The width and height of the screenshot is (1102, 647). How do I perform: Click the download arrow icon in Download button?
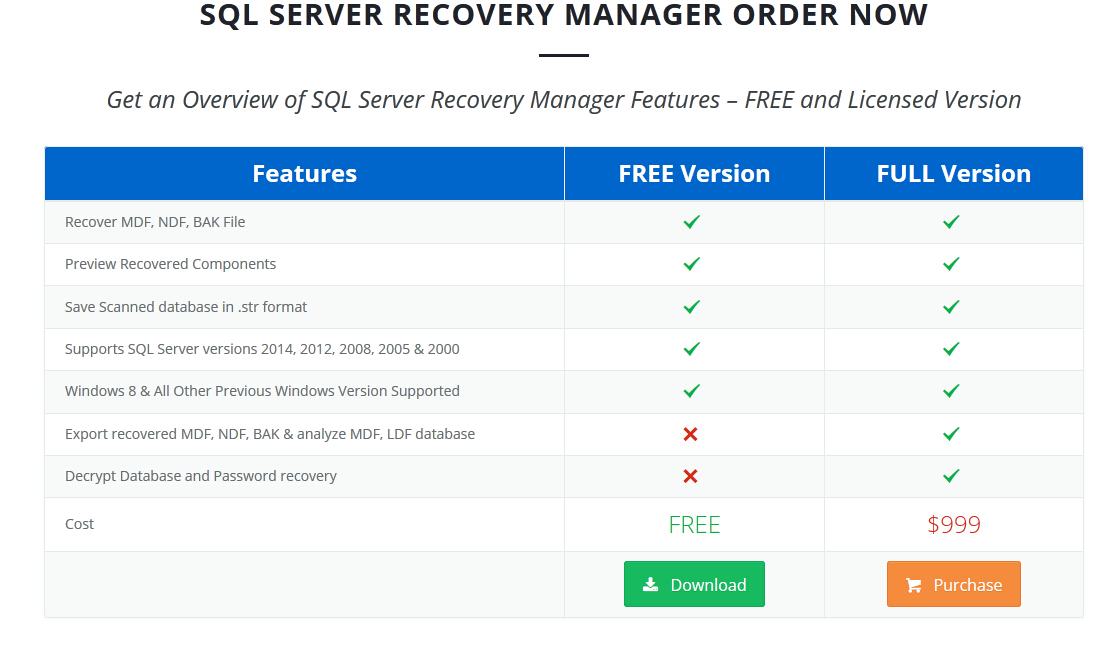click(651, 584)
